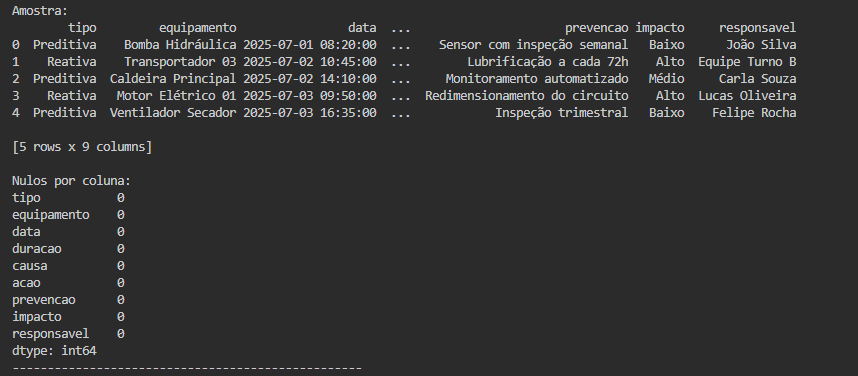Image resolution: width=858 pixels, height=376 pixels.
Task: Select the 'dtype: int64' line
Action: [54, 351]
